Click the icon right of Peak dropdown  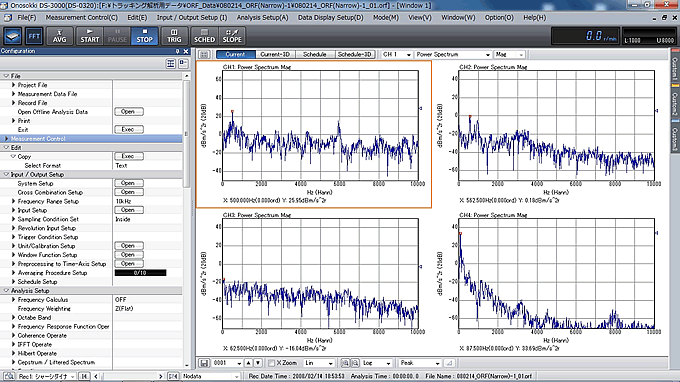pyautogui.click(x=449, y=363)
